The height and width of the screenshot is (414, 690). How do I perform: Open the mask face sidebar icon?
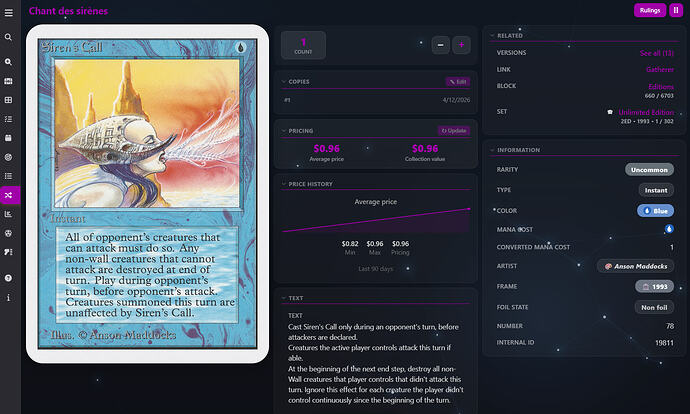click(8, 233)
